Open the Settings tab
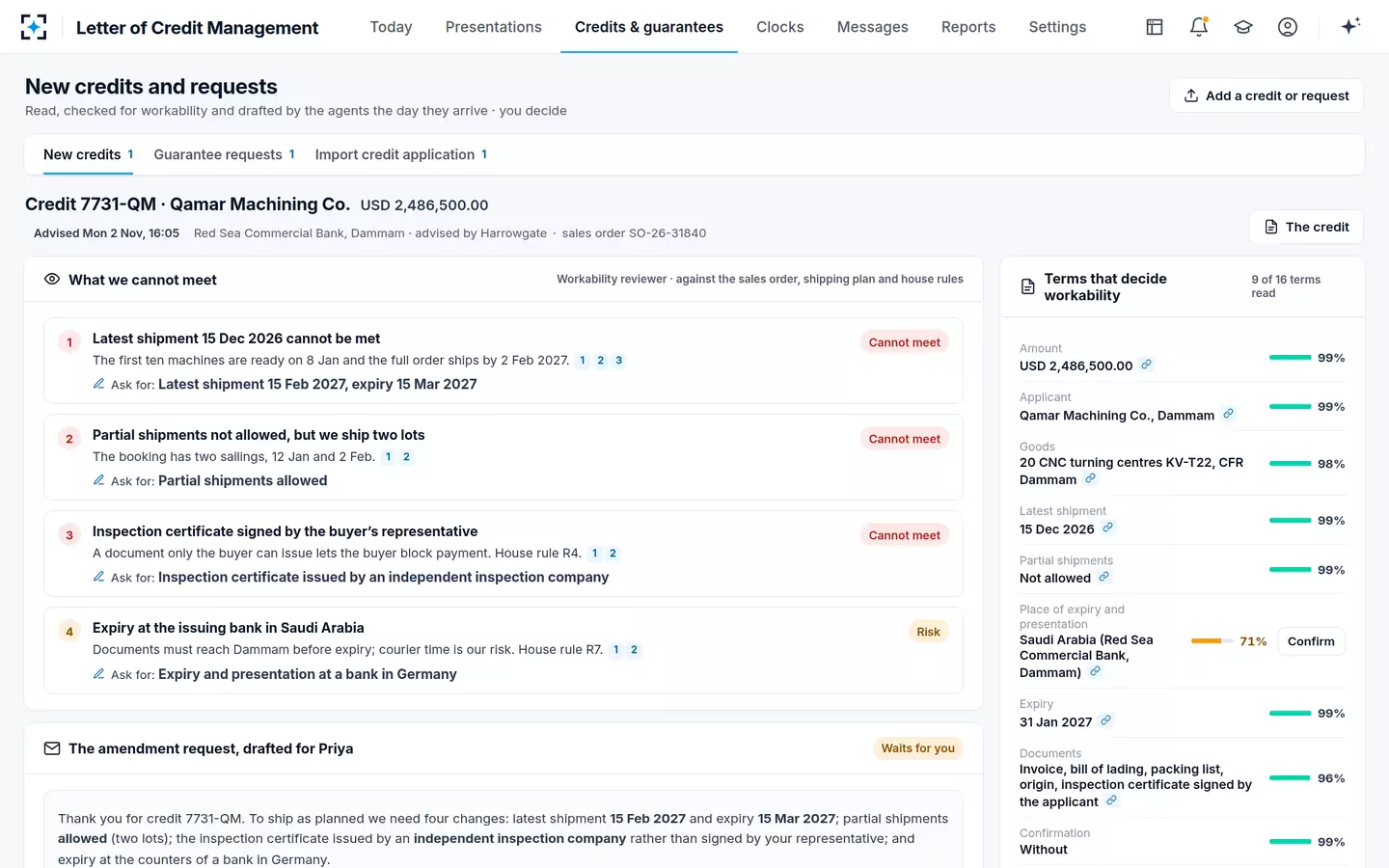Viewport: 1389px width, 868px height. (1057, 27)
